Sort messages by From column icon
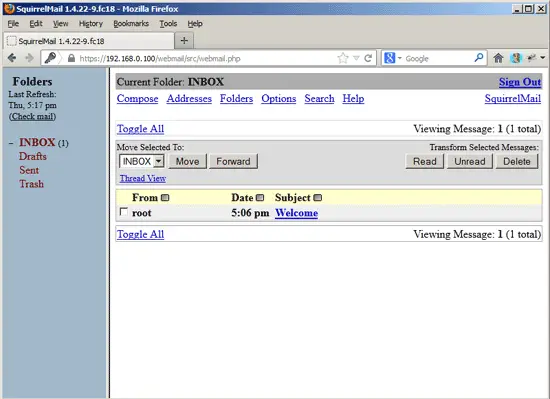550x399 pixels. pyautogui.click(x=165, y=198)
